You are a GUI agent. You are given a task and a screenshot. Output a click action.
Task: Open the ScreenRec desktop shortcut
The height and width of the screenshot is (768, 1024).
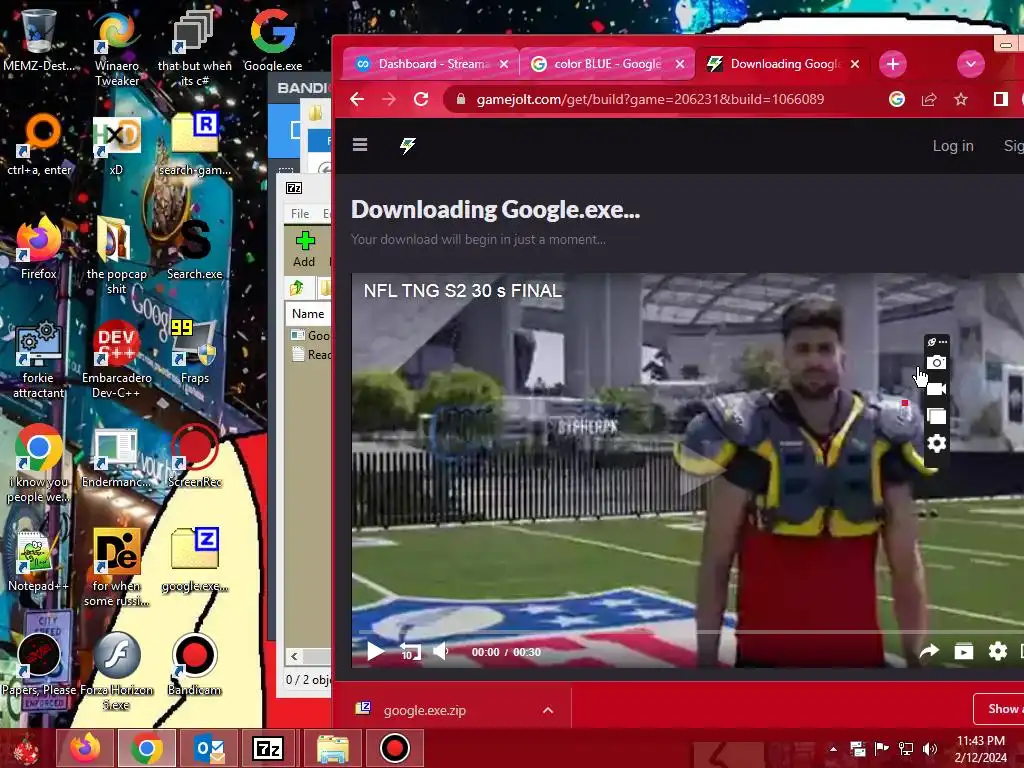[195, 456]
